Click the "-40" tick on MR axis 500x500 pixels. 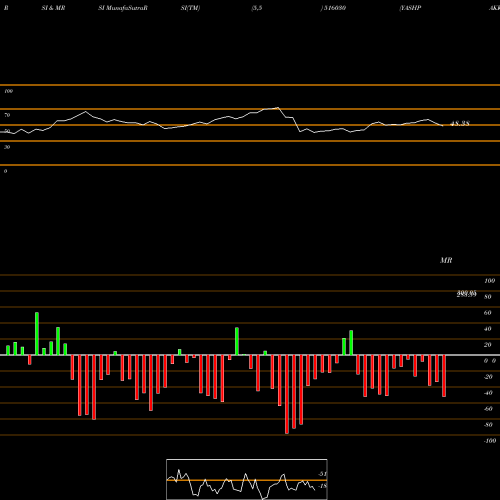pos(488,393)
